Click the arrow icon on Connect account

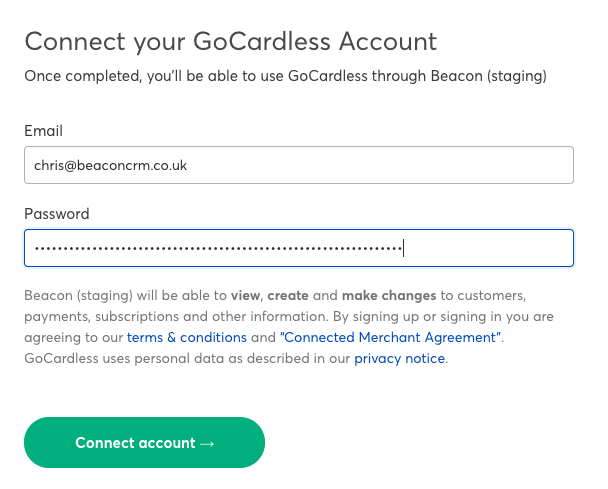(208, 443)
